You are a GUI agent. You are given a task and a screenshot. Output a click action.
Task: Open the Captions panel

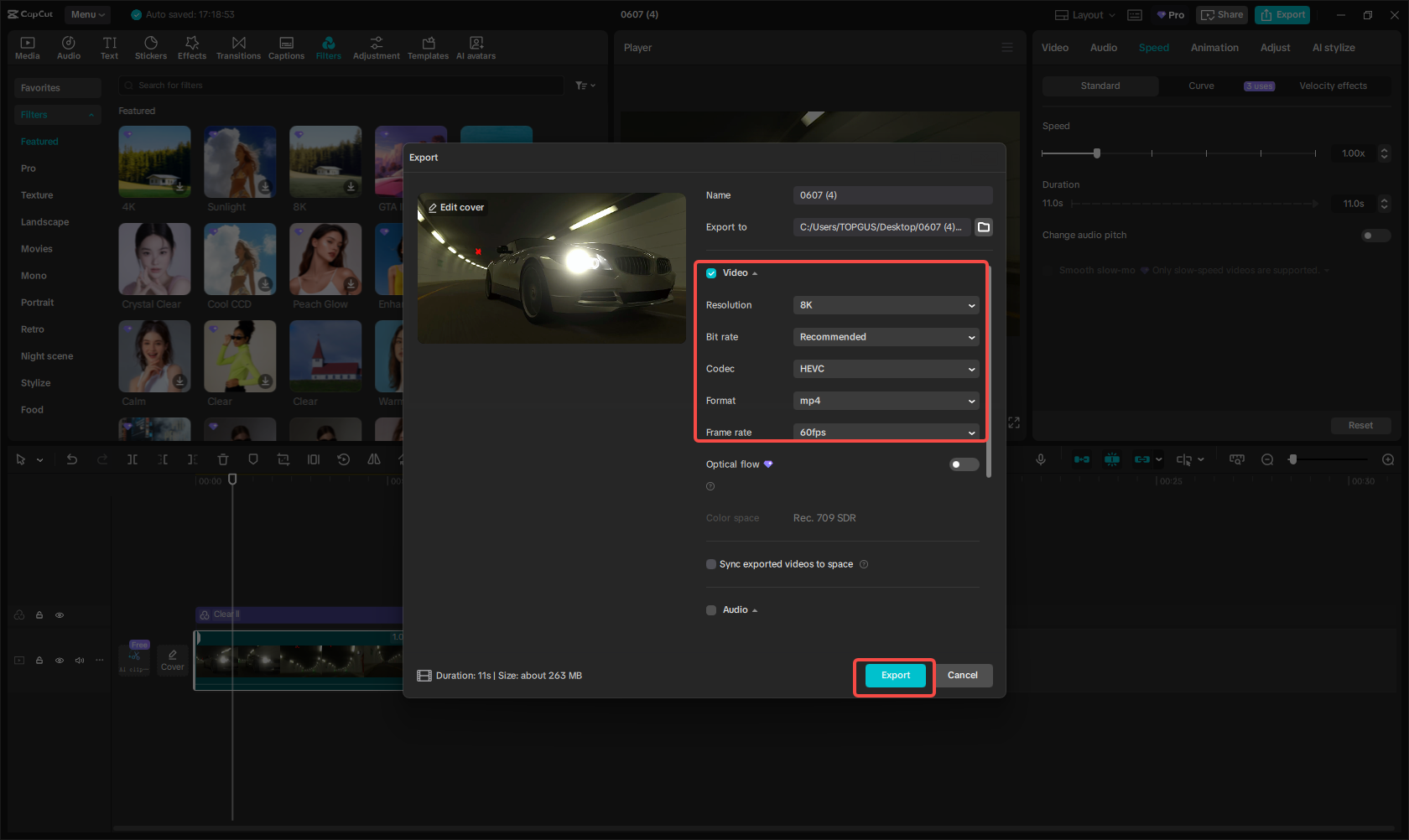[286, 46]
